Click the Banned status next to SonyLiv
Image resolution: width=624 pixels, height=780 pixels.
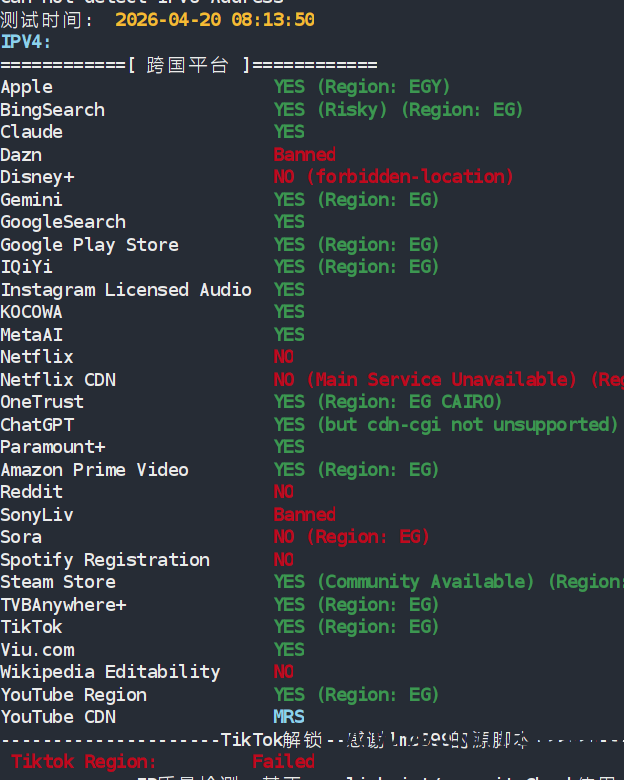(x=304, y=515)
